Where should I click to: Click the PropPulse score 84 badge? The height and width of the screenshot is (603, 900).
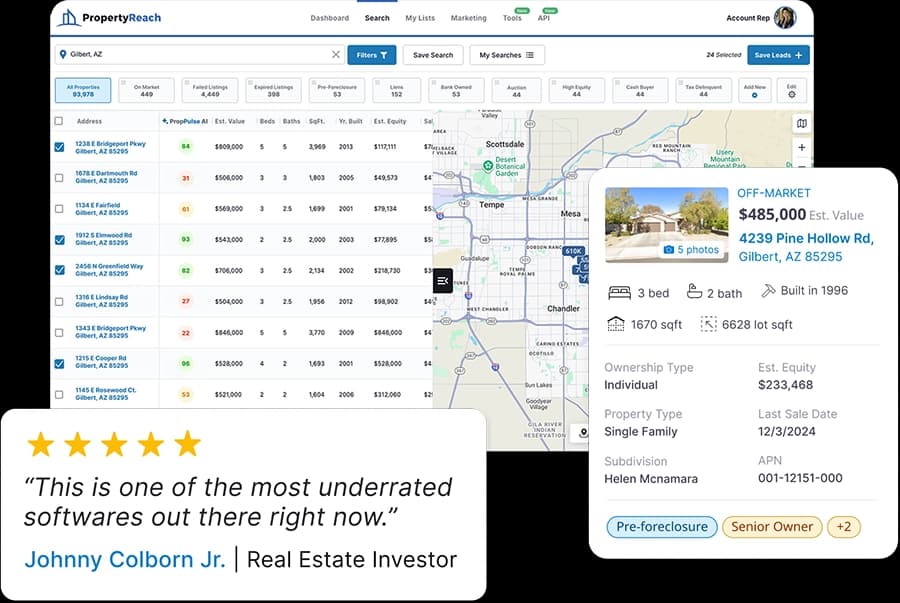coord(185,147)
